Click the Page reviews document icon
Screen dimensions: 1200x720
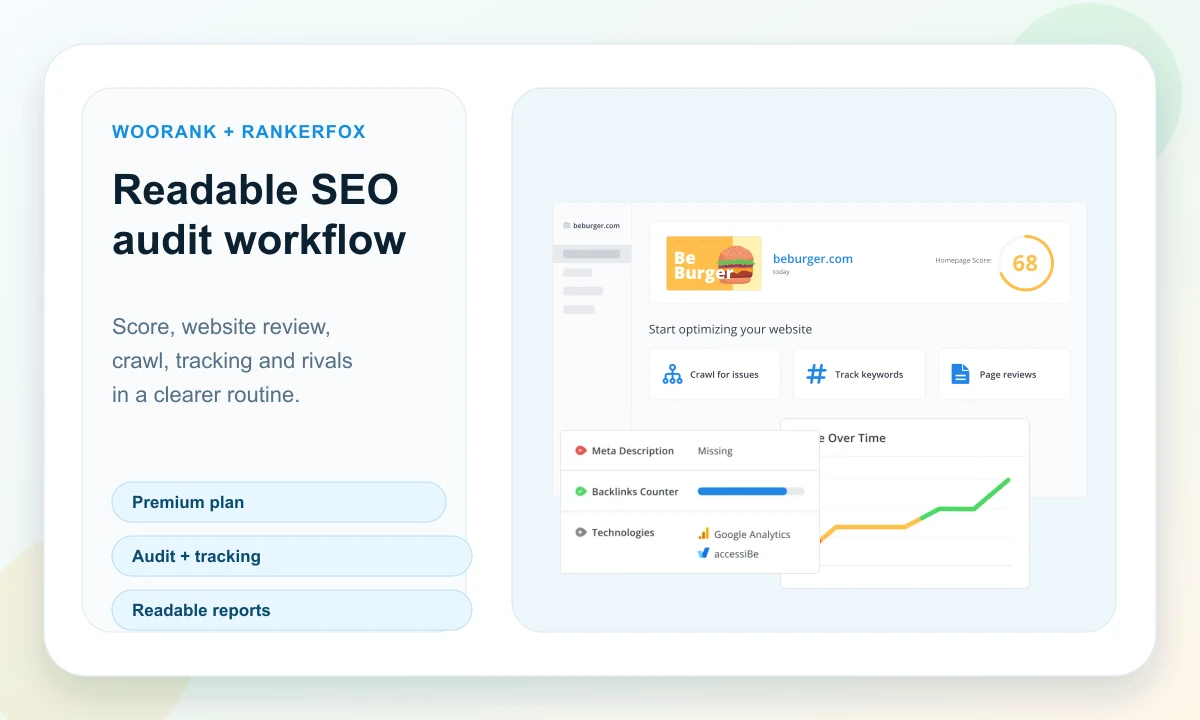tap(960, 374)
